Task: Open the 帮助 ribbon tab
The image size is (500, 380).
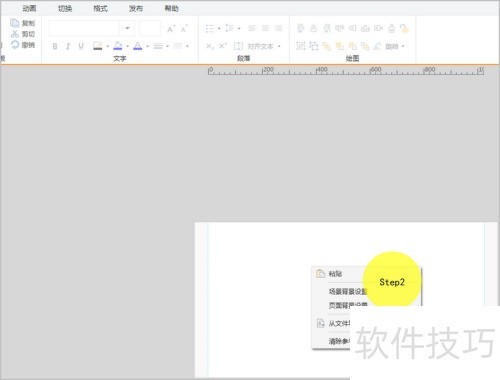Action: [172, 8]
